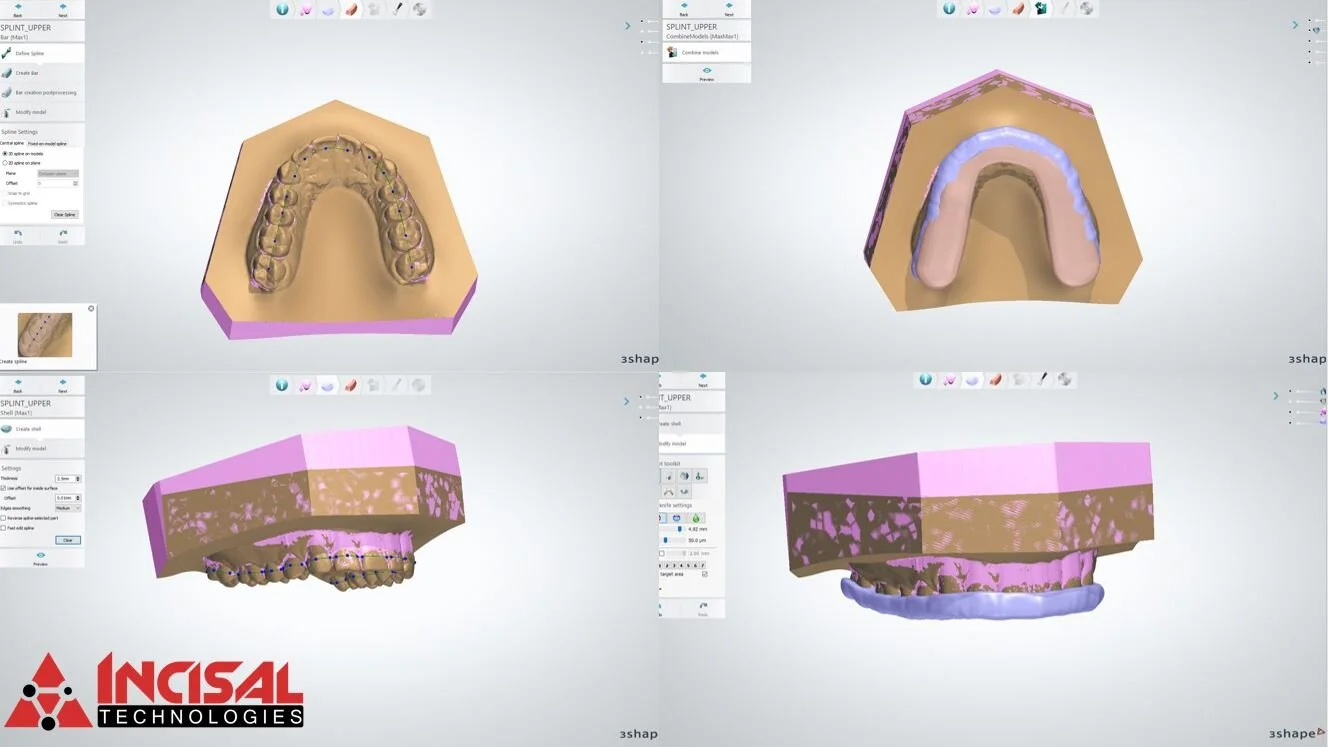Screen dimensions: 1328x747
Task: Adjust the 50.0 µm knife slider
Action: [x=667, y=540]
